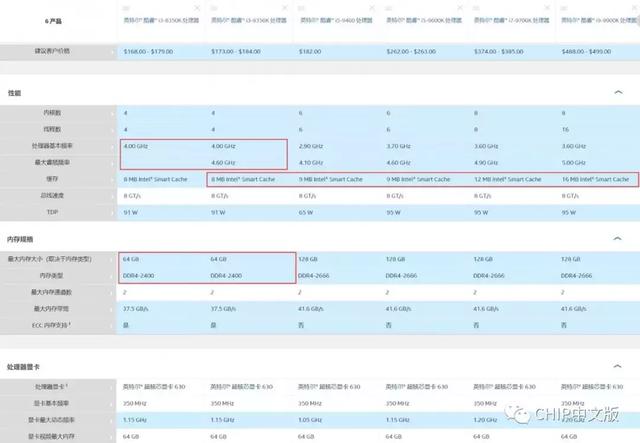Select the 4.10 GHz turbo frequency value
Viewport: 640px width, 443px height.
(311, 163)
